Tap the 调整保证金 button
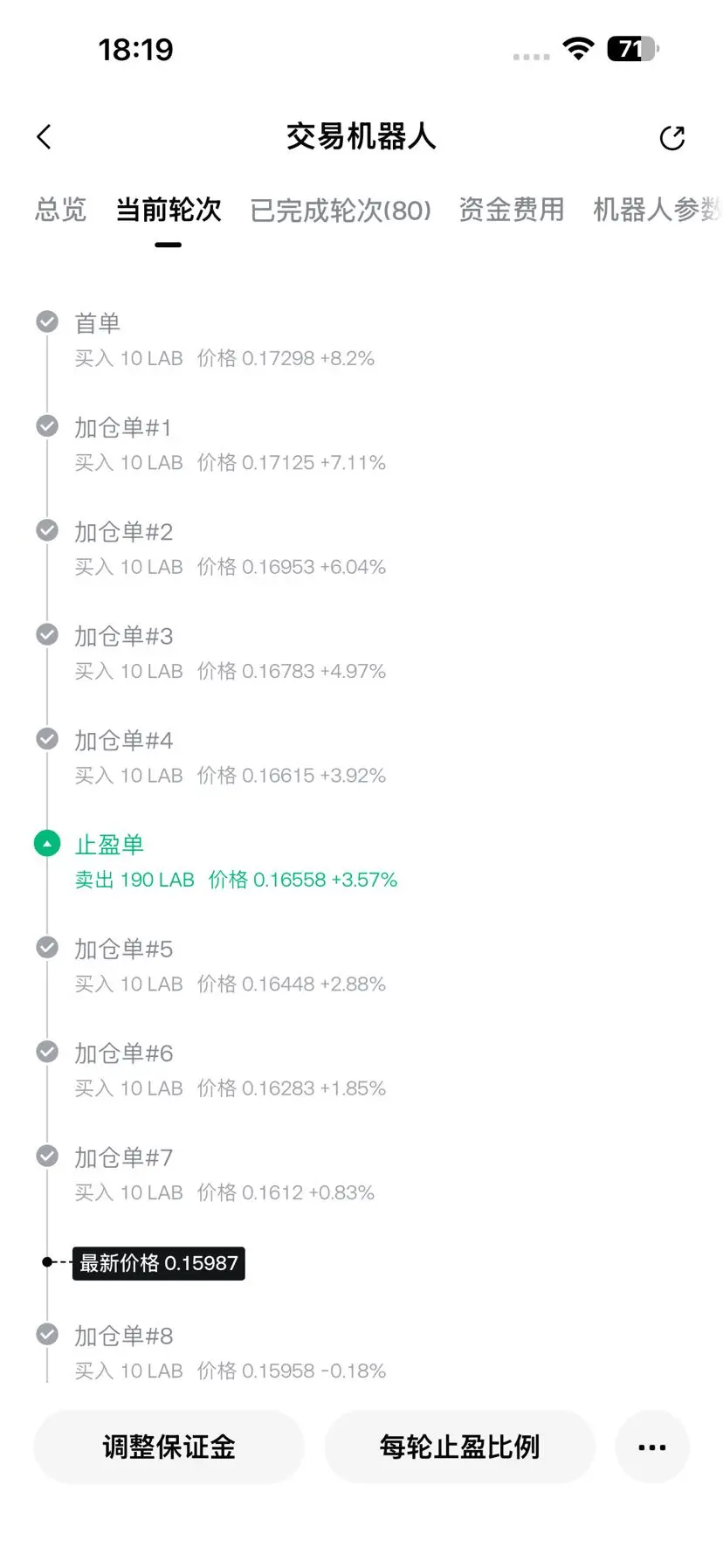The width and height of the screenshot is (723, 1568). point(169,1447)
